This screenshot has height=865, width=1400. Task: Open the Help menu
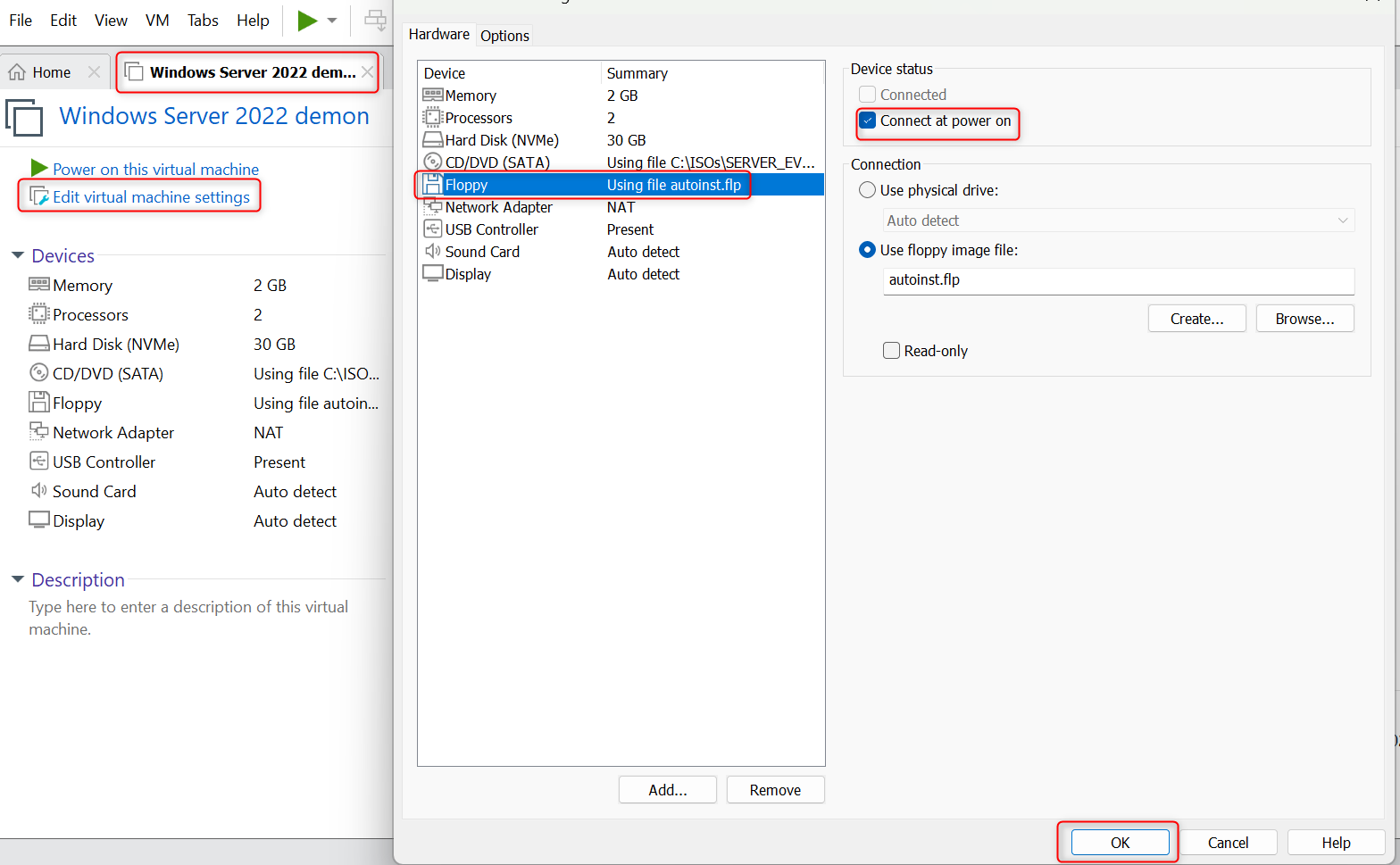click(253, 20)
